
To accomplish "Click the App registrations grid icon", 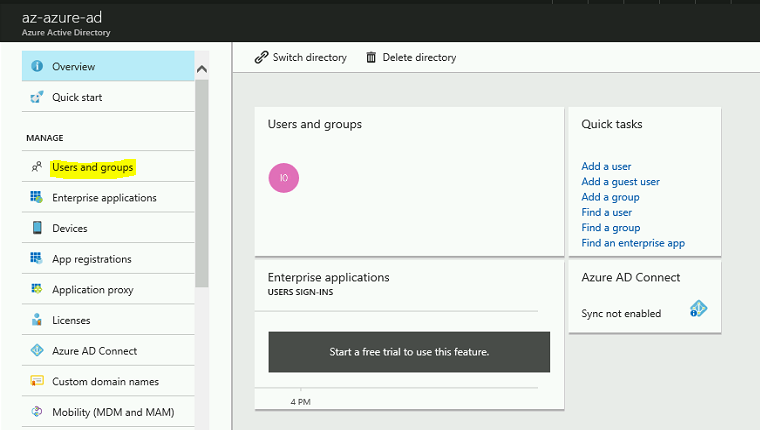I will (x=36, y=258).
